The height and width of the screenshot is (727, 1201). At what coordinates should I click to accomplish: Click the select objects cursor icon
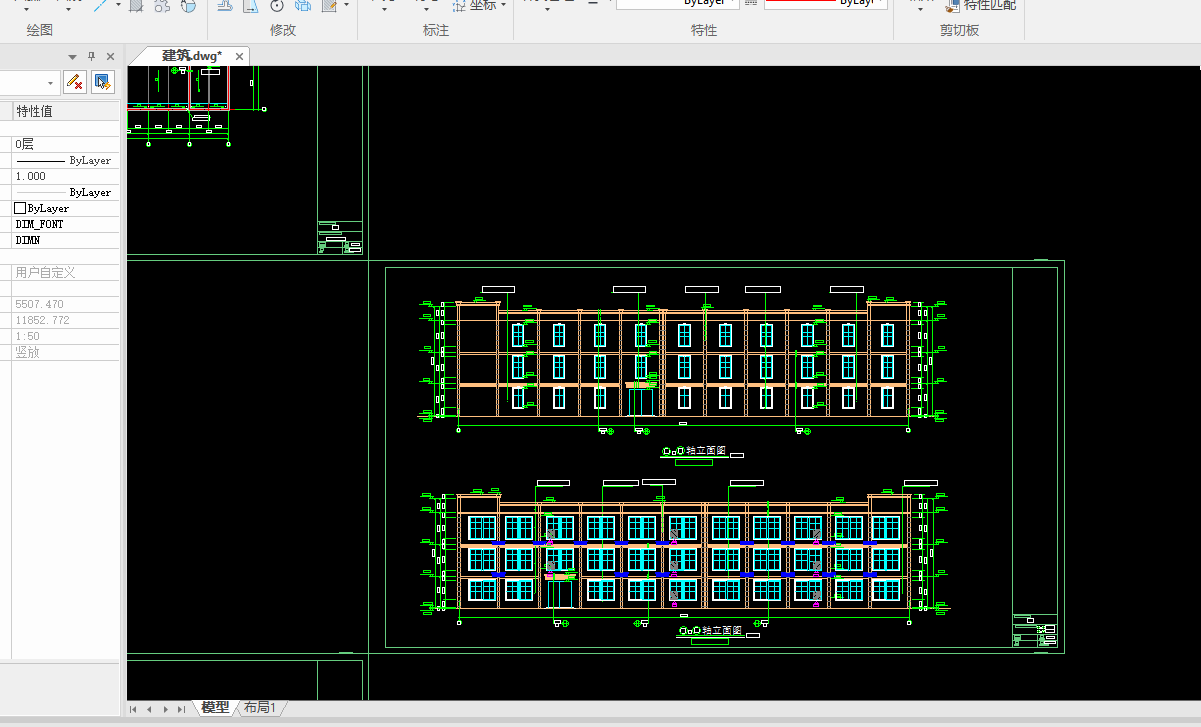tap(102, 82)
